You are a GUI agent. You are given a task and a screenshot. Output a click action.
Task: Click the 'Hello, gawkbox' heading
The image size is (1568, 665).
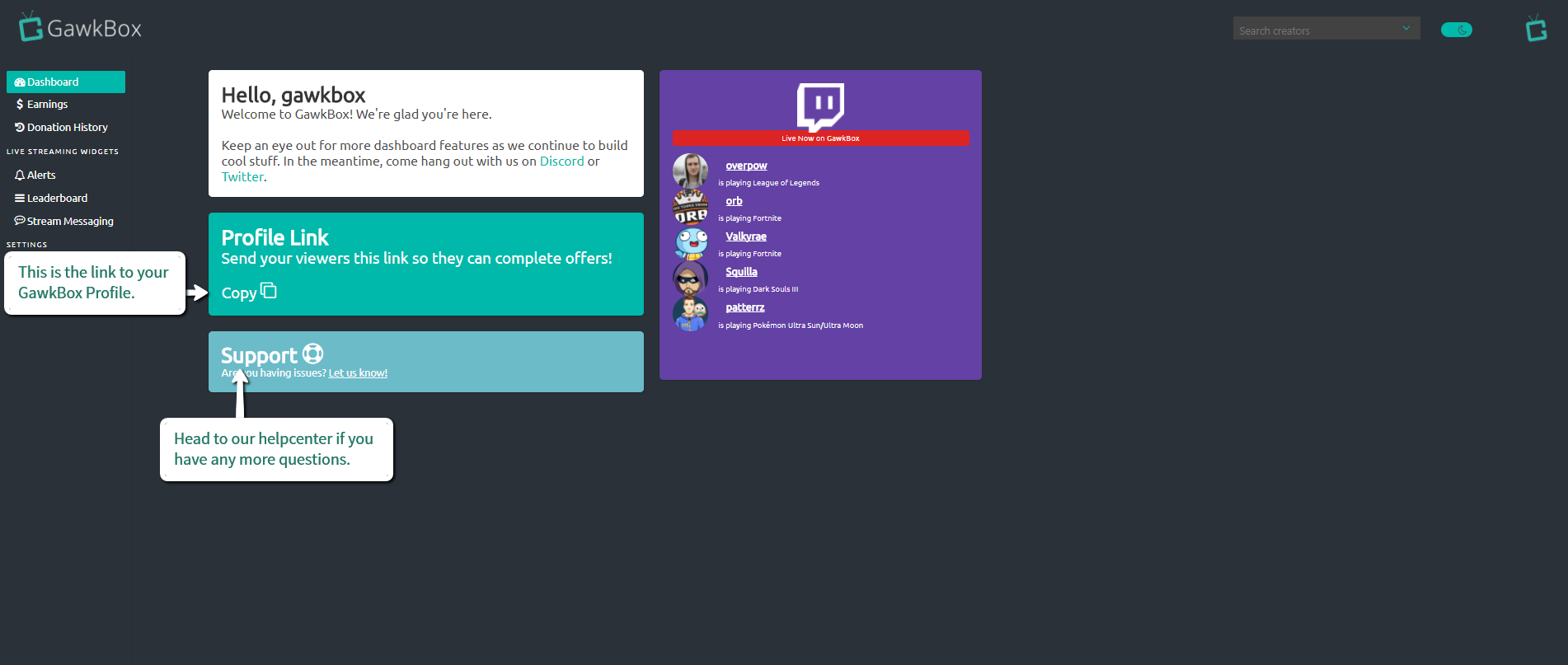pos(293,95)
